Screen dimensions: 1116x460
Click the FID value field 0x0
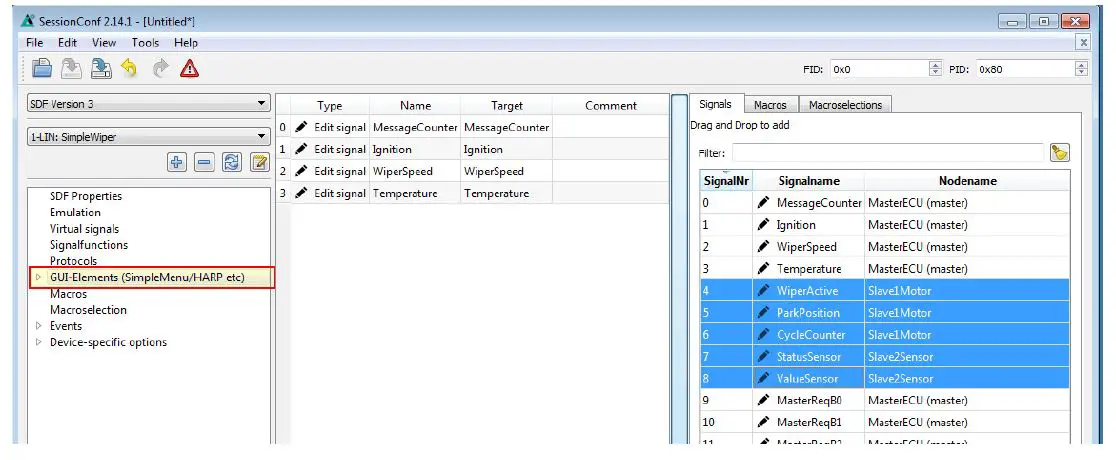(879, 69)
